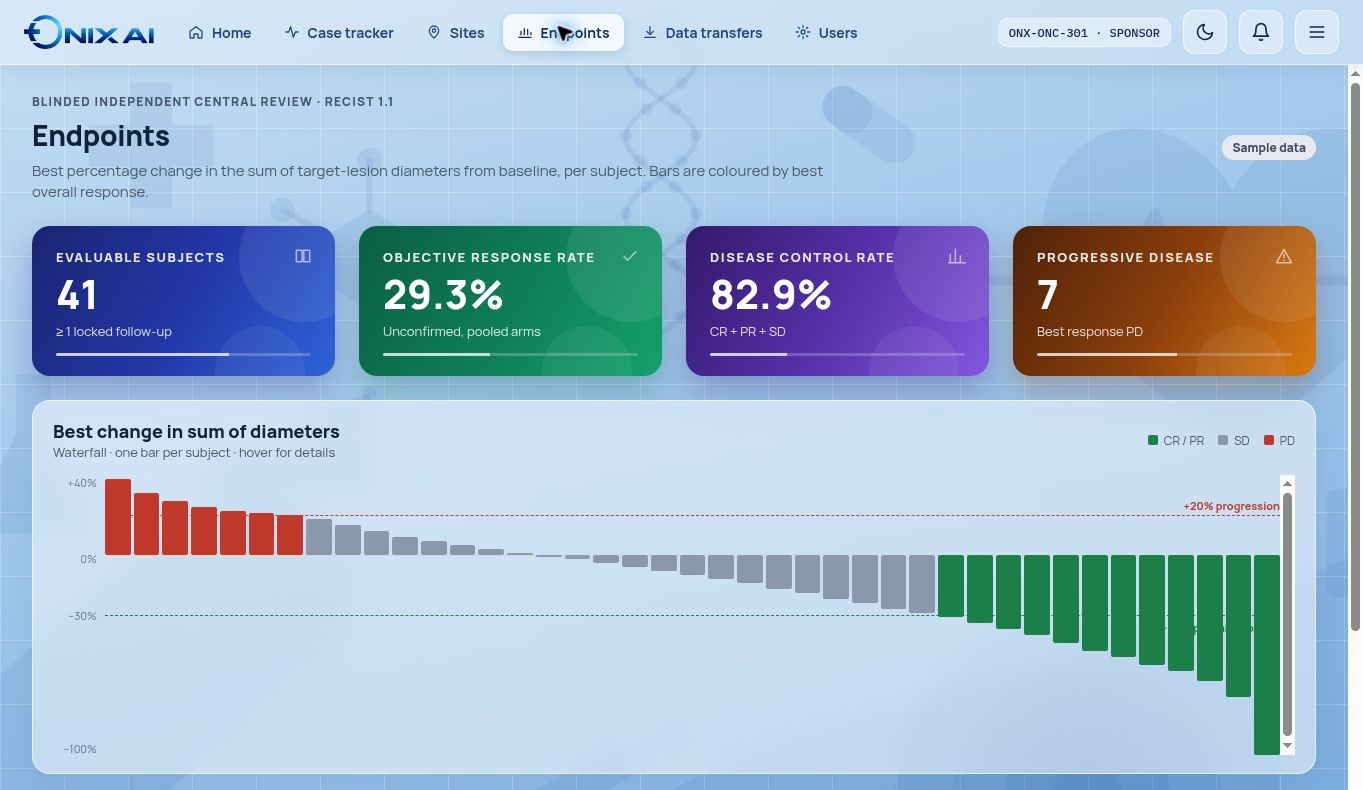Click the Disease Control Rate progress bar
The height and width of the screenshot is (790, 1363).
click(x=837, y=354)
